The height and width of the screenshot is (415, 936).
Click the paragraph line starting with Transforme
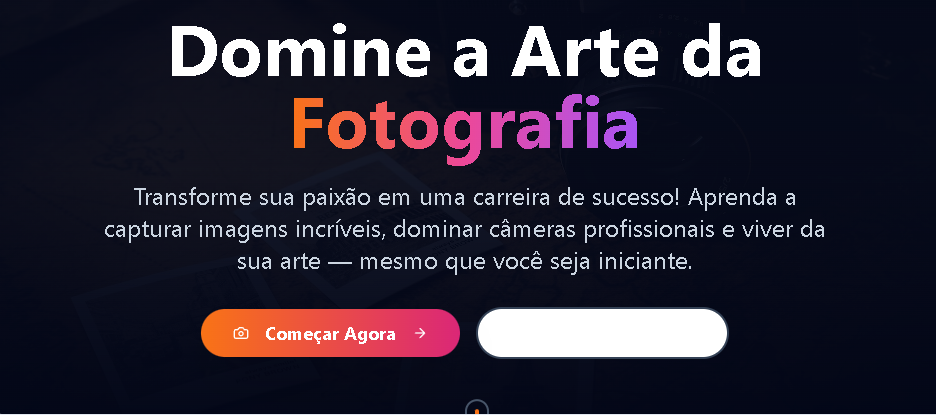click(465, 198)
